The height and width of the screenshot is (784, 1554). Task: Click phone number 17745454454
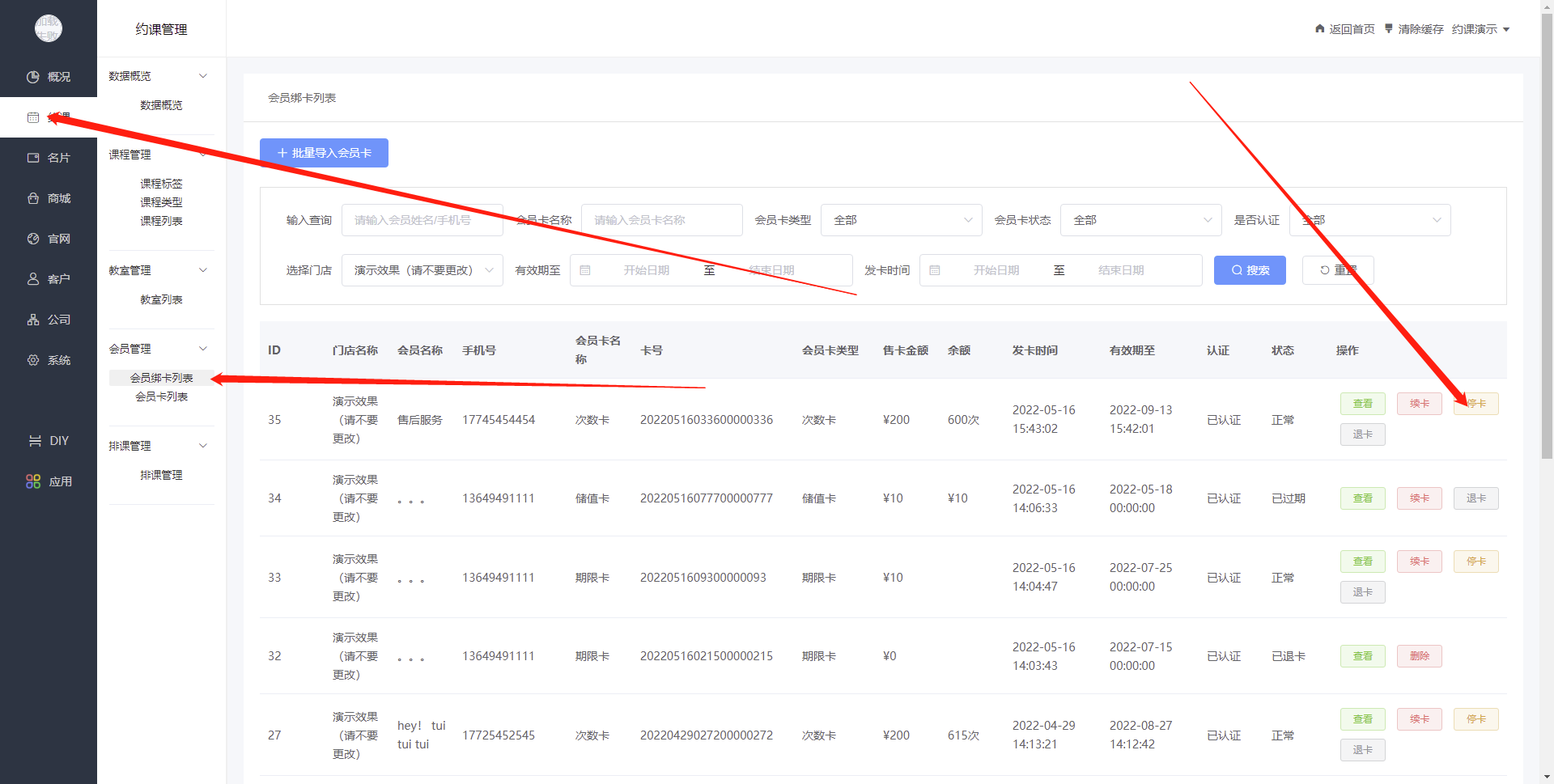[x=499, y=420]
